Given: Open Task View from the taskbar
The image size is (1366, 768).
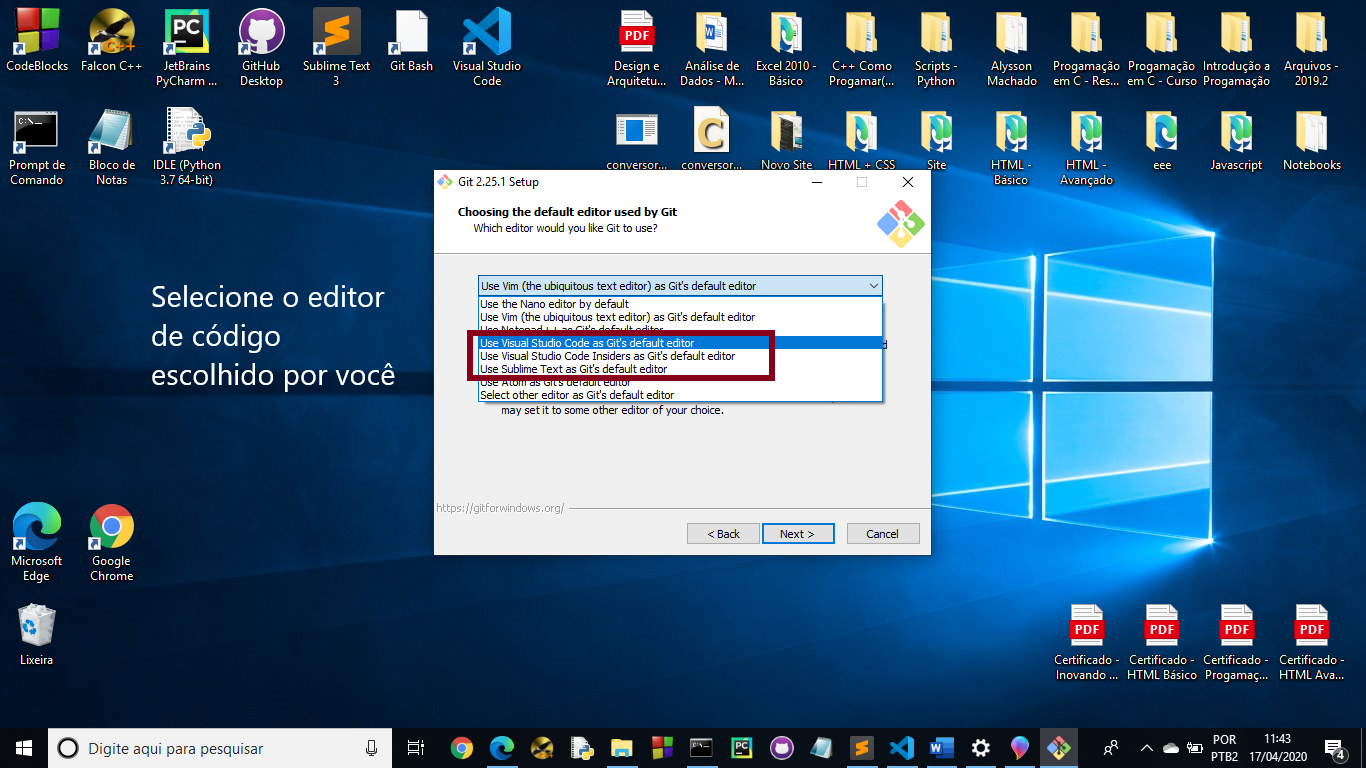Looking at the screenshot, I should pyautogui.click(x=416, y=748).
